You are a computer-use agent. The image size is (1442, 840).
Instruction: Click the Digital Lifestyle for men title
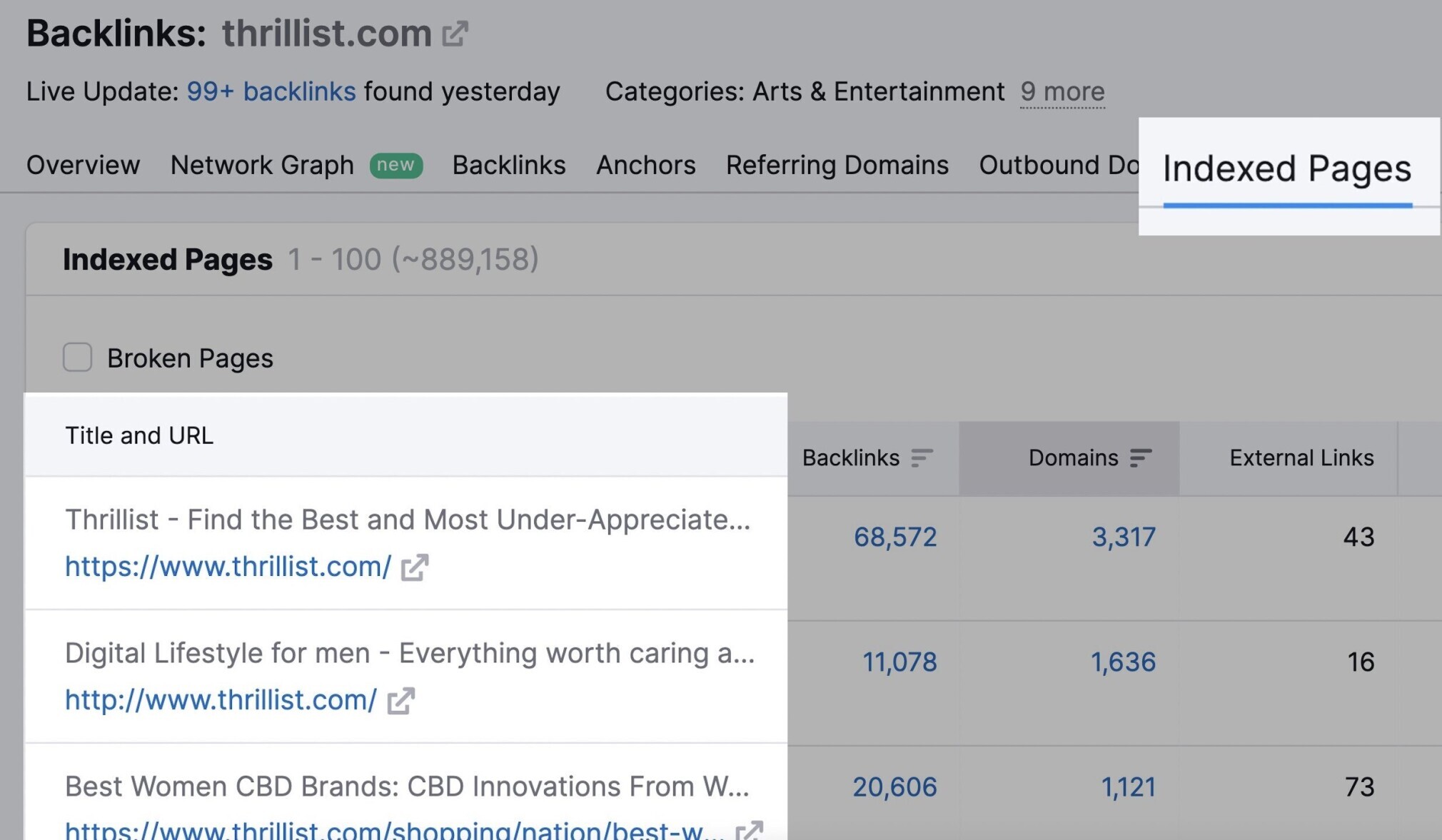410,653
